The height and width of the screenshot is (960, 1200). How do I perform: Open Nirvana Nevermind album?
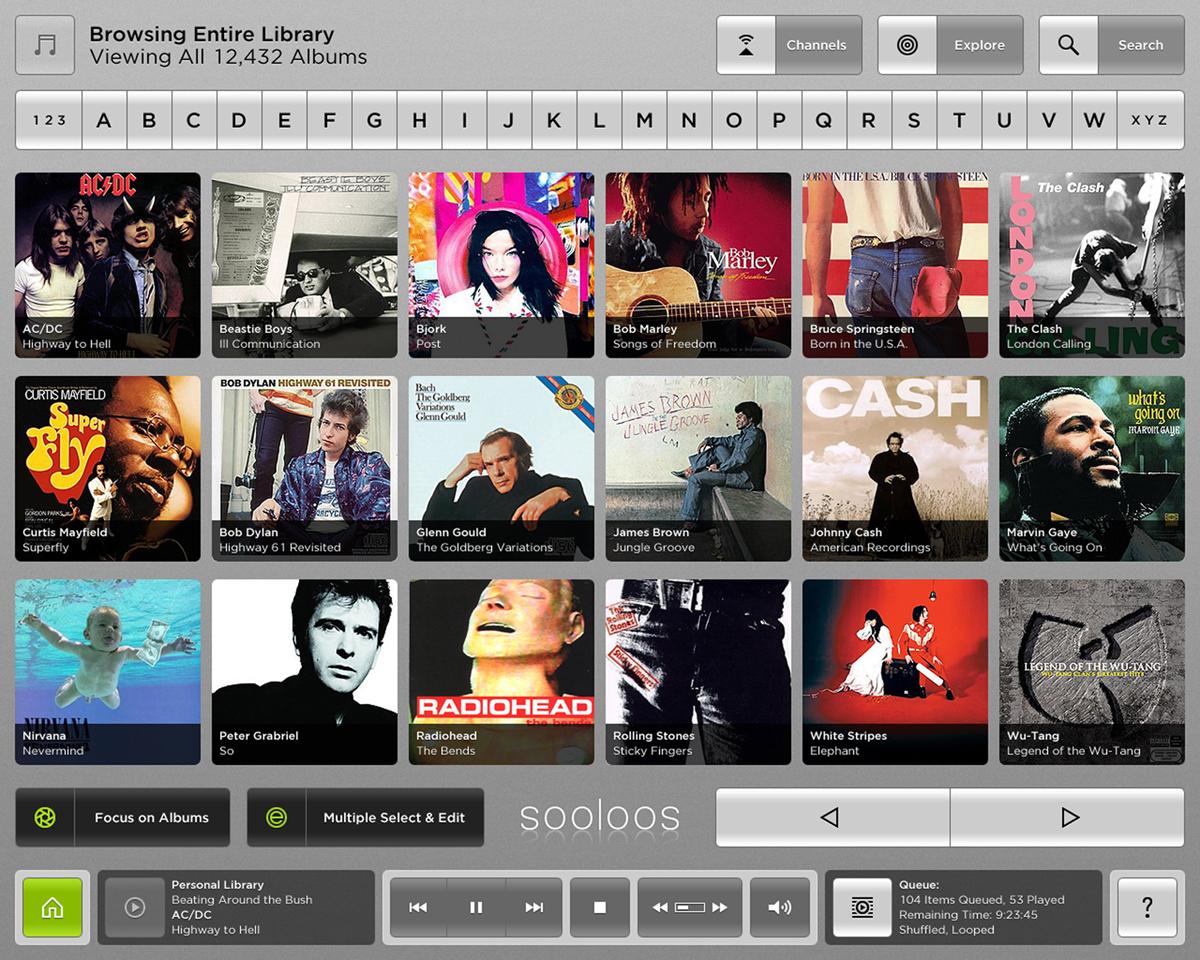(108, 672)
